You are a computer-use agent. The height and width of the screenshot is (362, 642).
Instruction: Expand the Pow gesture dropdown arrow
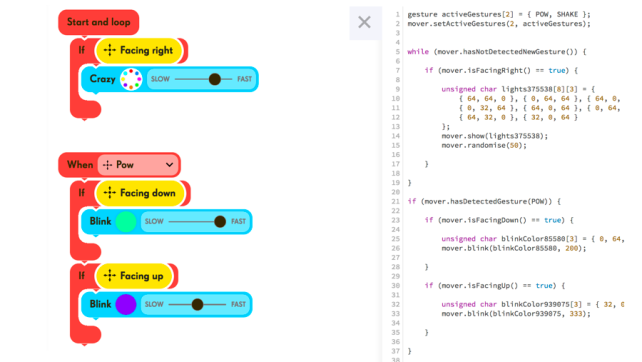(169, 165)
